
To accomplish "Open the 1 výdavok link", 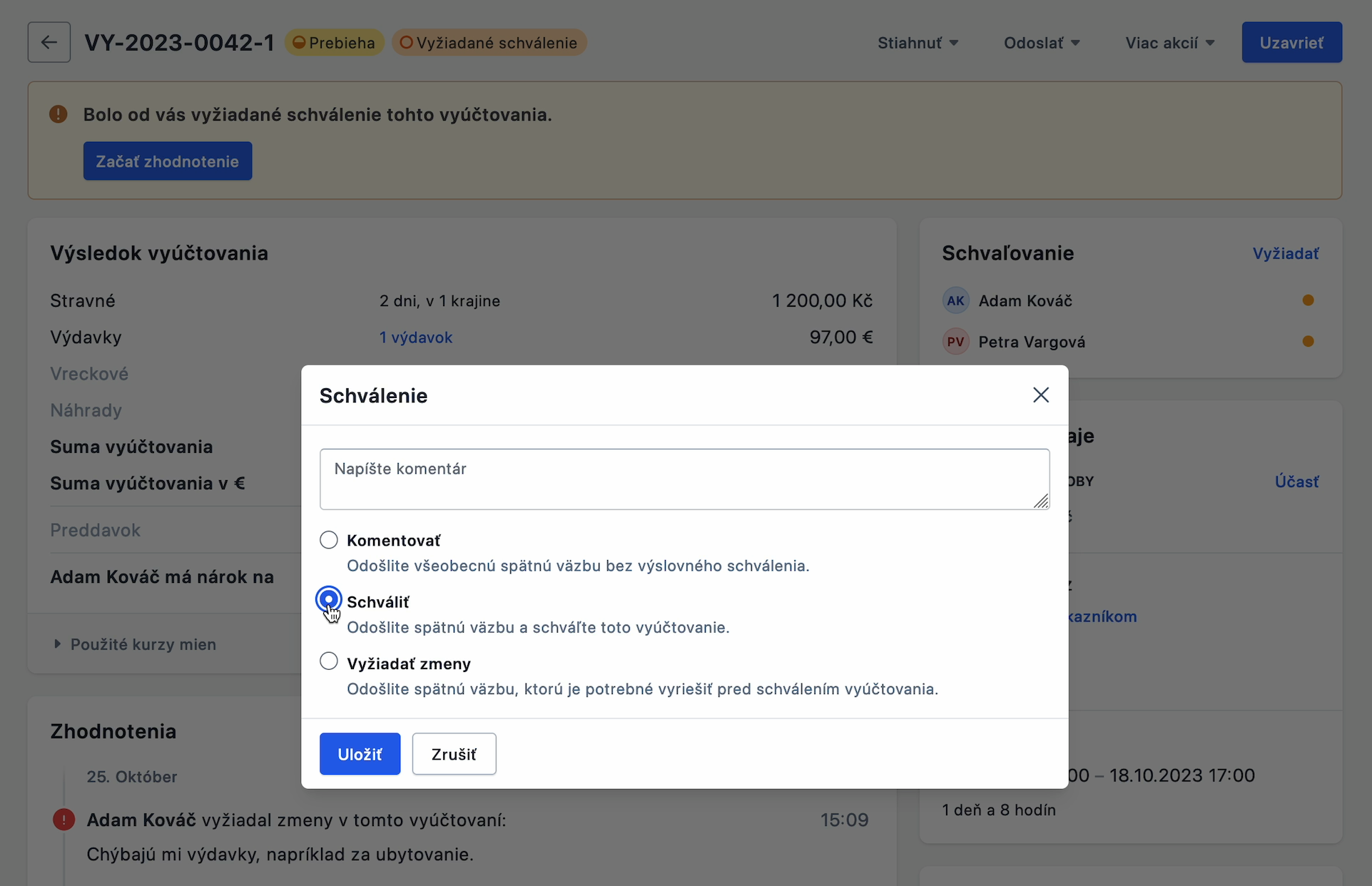I will pyautogui.click(x=415, y=337).
